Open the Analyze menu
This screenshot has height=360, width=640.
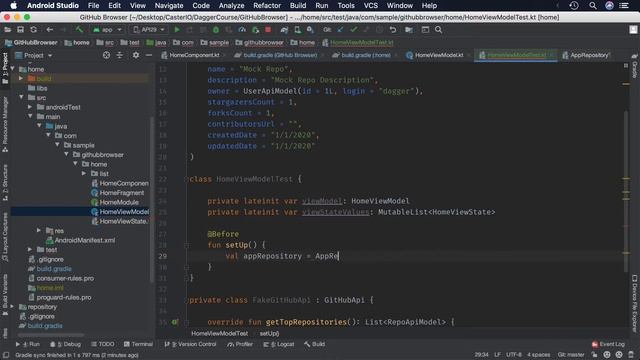231,6
